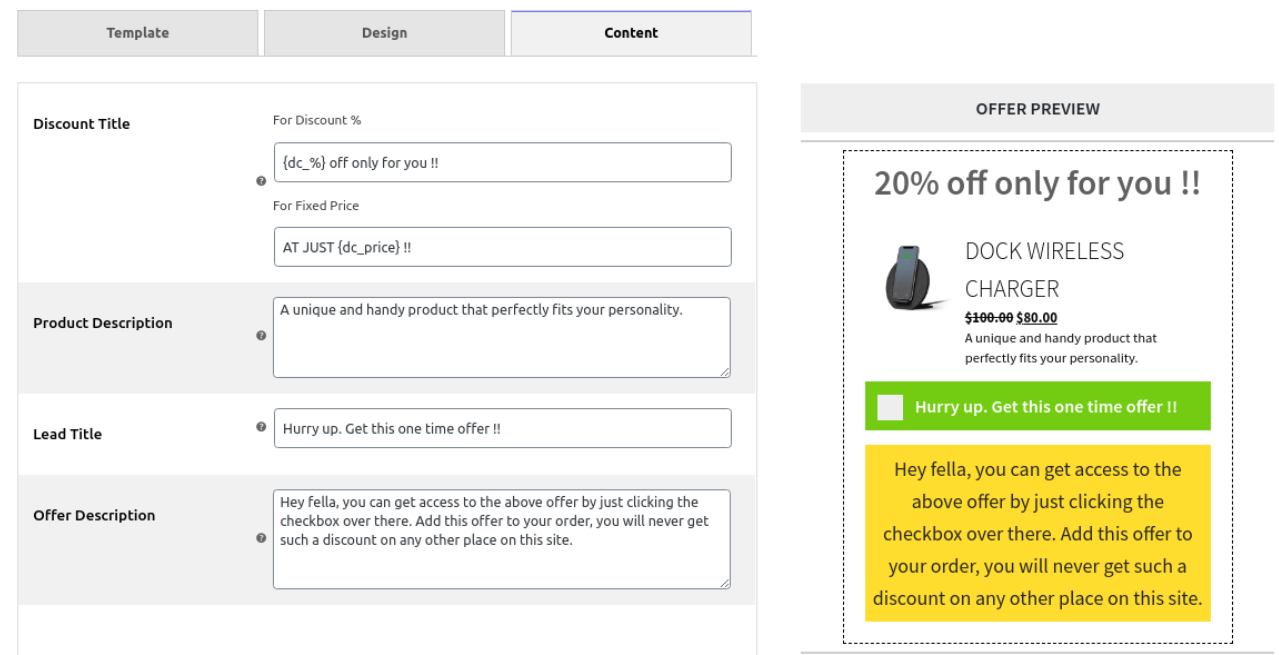Tick the offer checkbox in the preview

[x=890, y=407]
